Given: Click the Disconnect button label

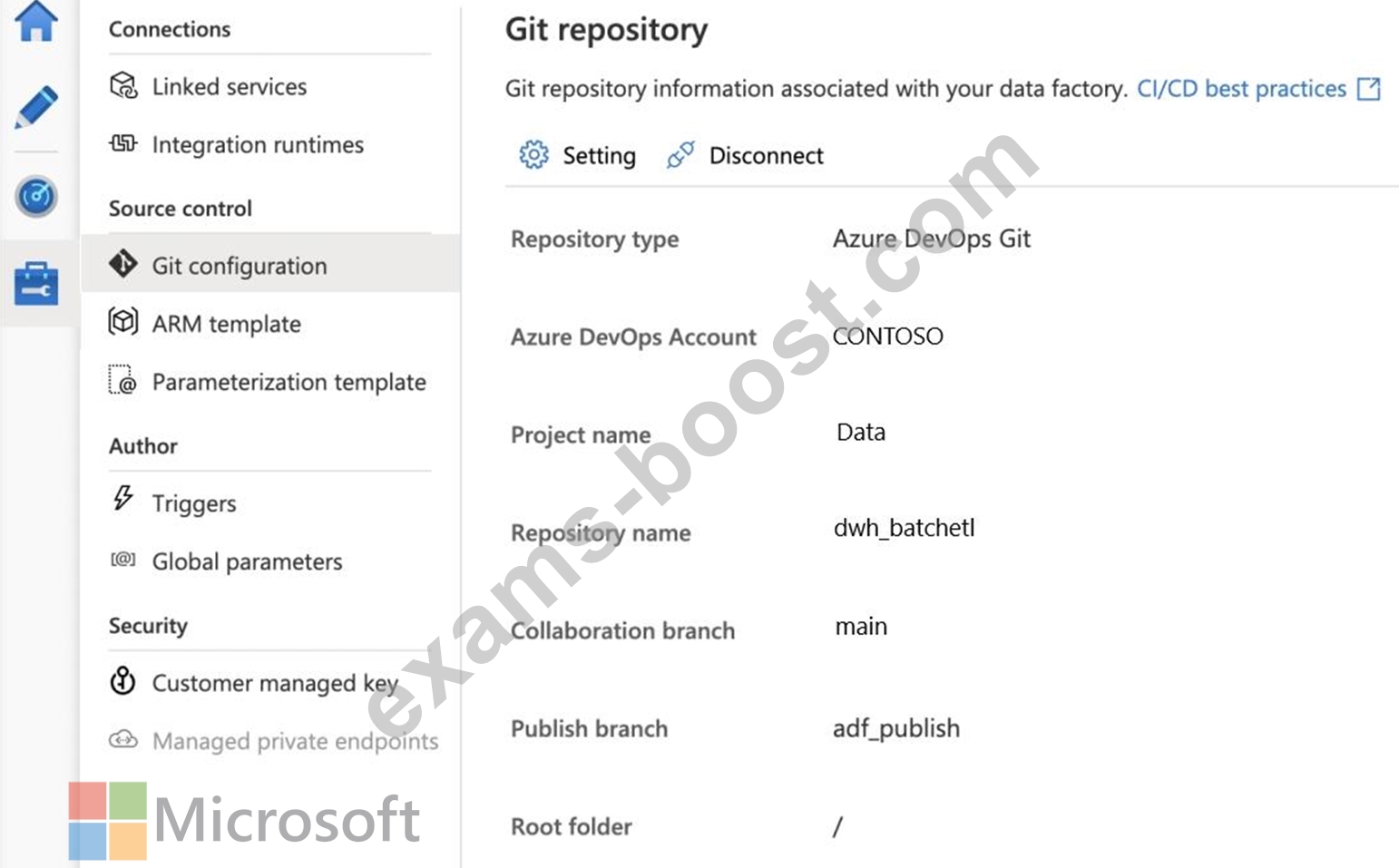Looking at the screenshot, I should click(x=767, y=156).
